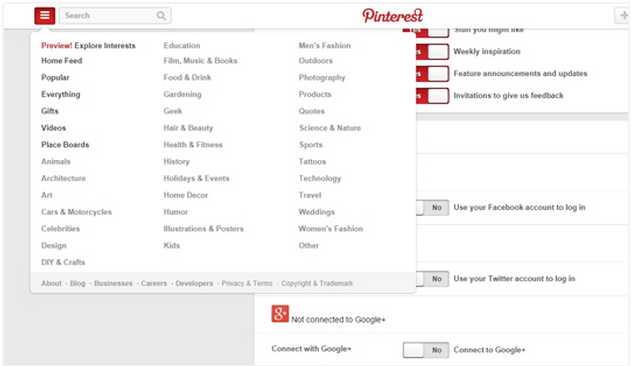
Task: Open the Videos category
Action: [x=54, y=128]
